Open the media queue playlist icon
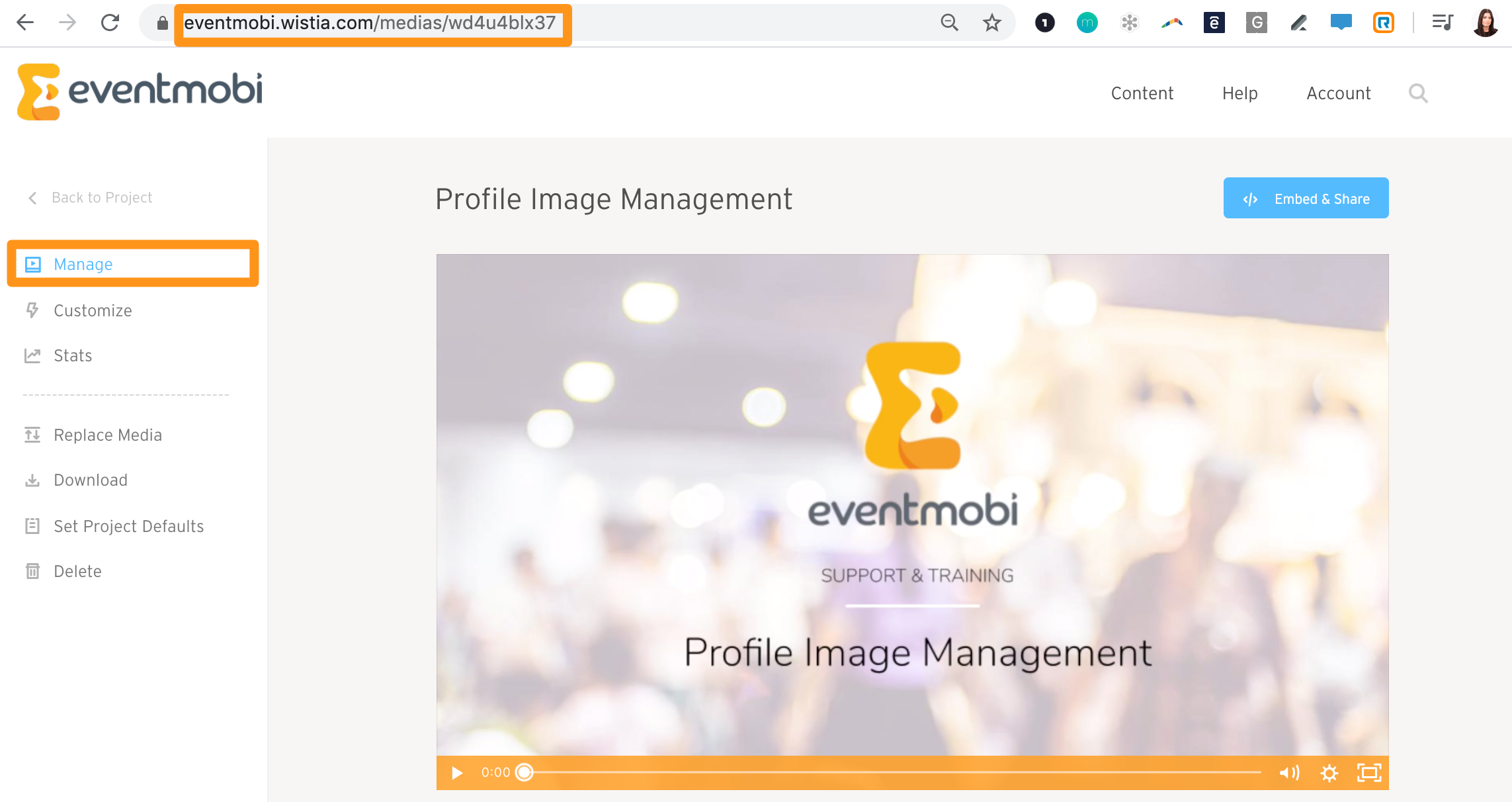 click(x=1442, y=22)
